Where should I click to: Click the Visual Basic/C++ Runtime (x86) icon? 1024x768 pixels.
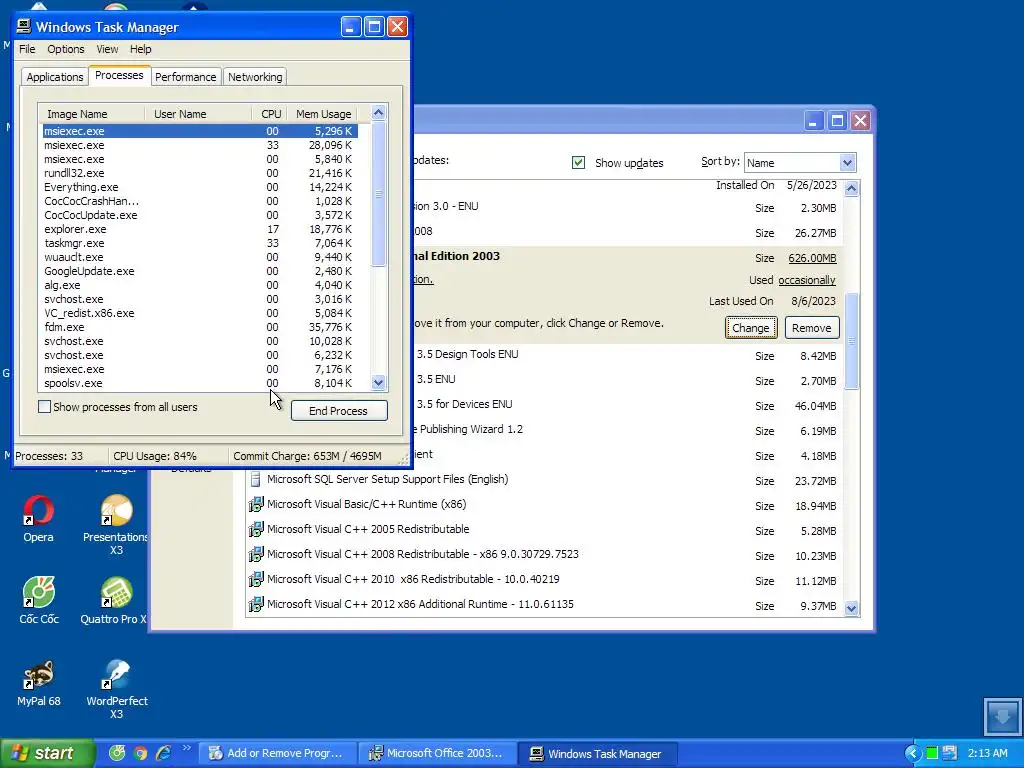pyautogui.click(x=255, y=504)
